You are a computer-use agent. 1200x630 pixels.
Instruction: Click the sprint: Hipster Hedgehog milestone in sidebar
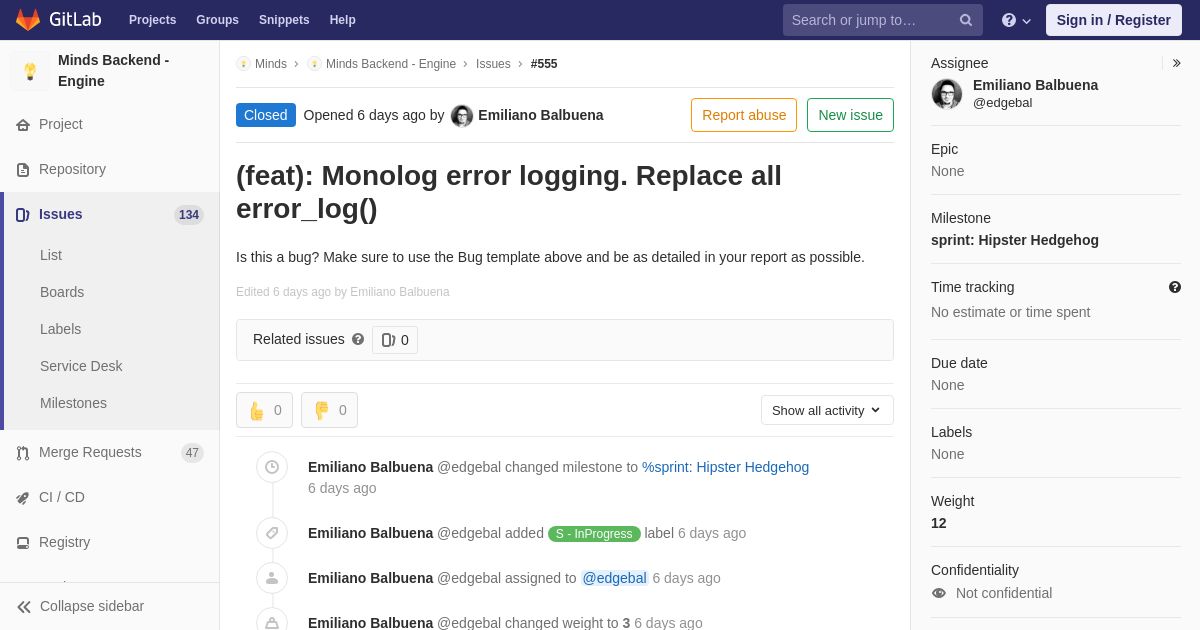1015,240
